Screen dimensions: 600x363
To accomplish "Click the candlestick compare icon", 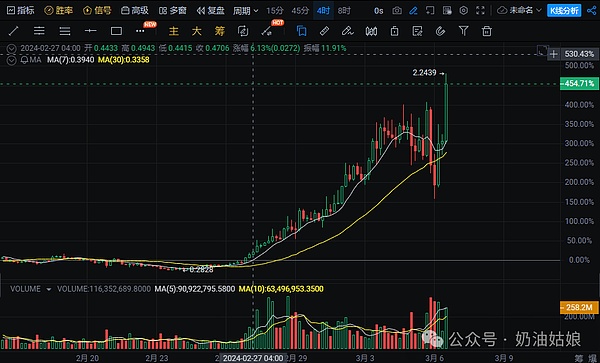I will pyautogui.click(x=371, y=31).
